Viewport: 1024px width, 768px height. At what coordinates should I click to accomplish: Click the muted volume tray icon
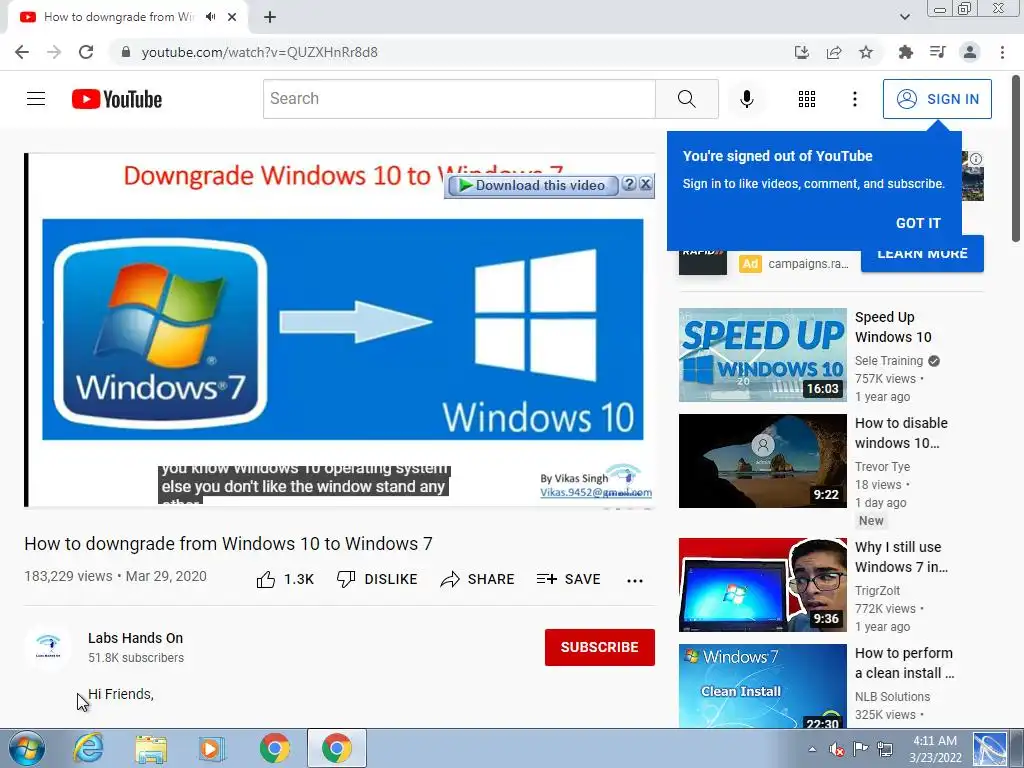836,749
